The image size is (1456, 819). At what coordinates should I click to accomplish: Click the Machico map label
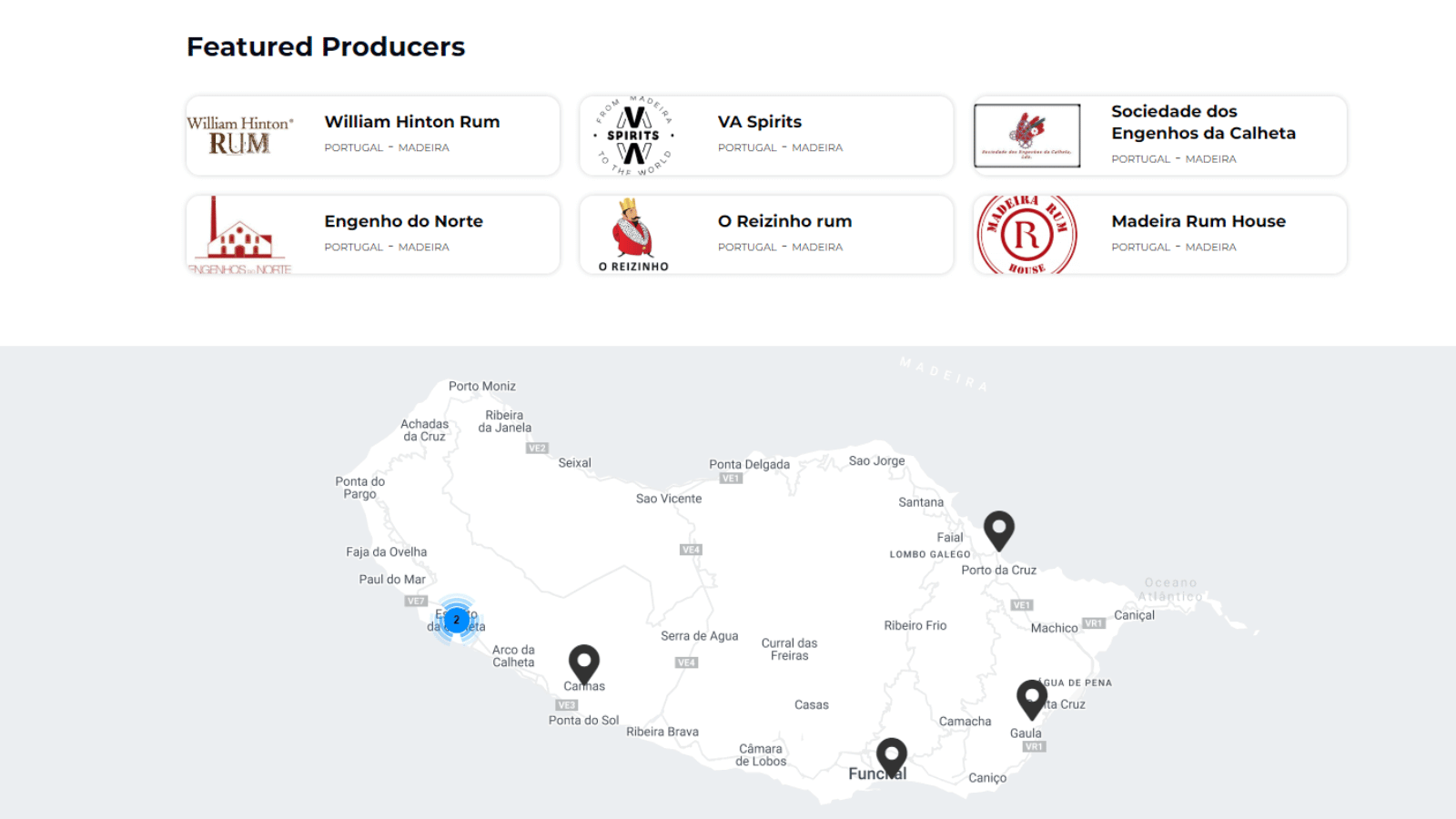[x=1054, y=628]
